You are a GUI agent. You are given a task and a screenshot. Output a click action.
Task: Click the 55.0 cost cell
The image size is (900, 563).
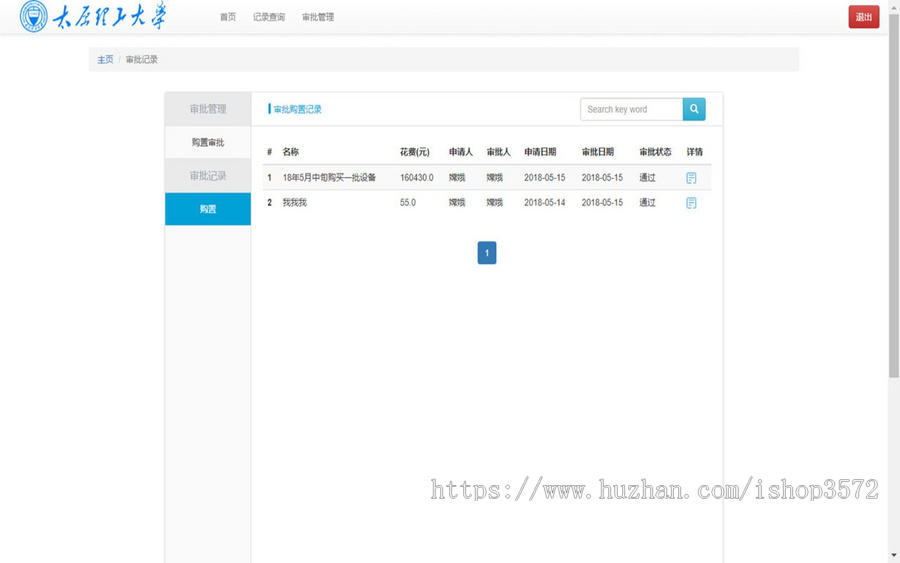pyautogui.click(x=408, y=203)
